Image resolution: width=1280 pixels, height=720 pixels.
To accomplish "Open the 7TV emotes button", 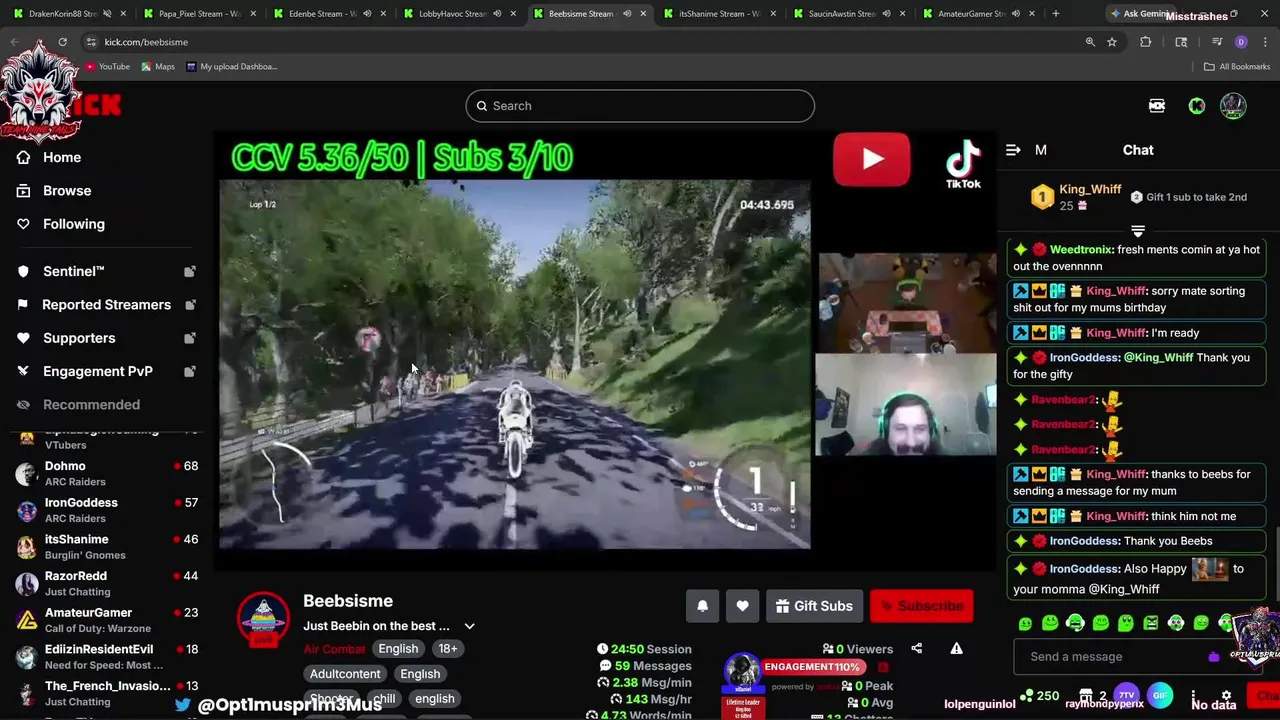I will [x=1126, y=695].
